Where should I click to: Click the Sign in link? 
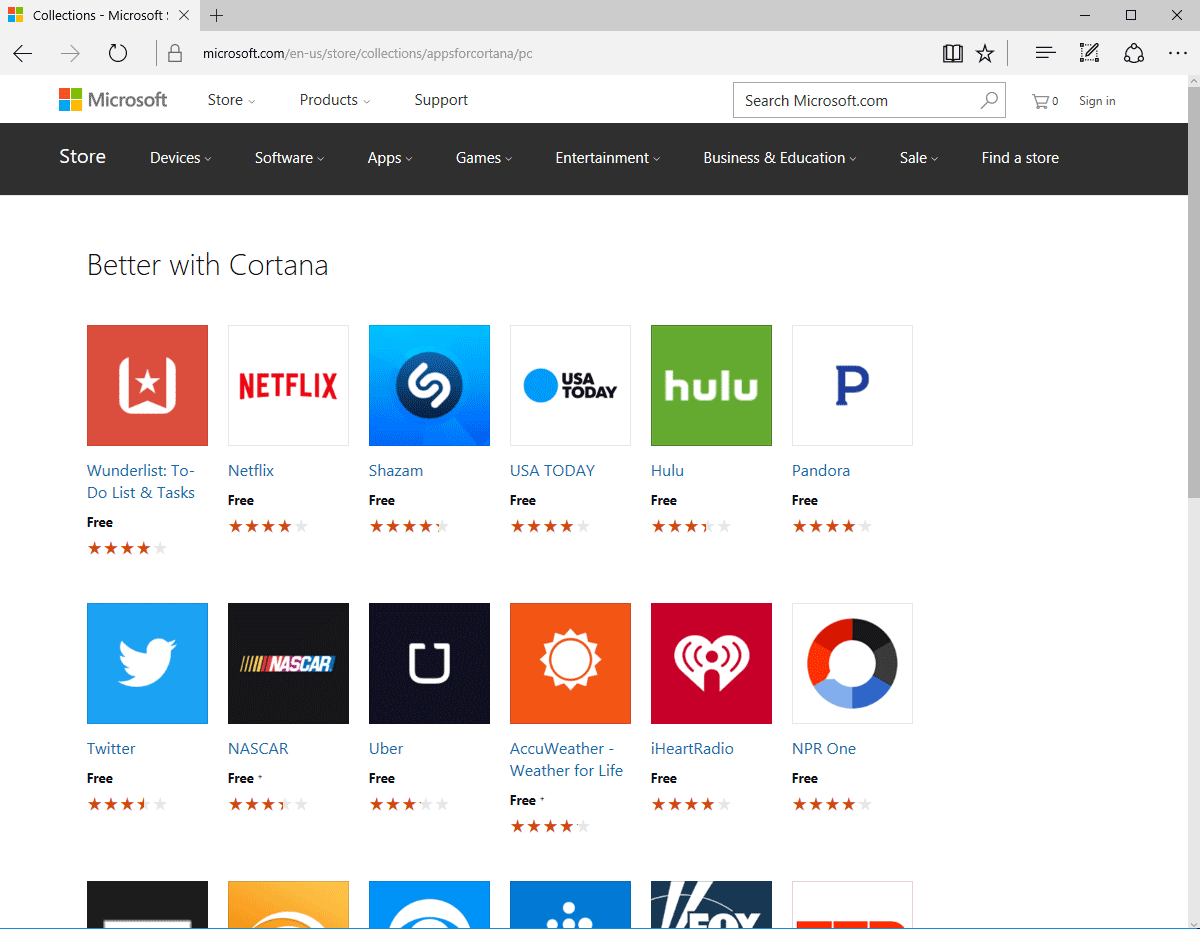click(x=1097, y=101)
